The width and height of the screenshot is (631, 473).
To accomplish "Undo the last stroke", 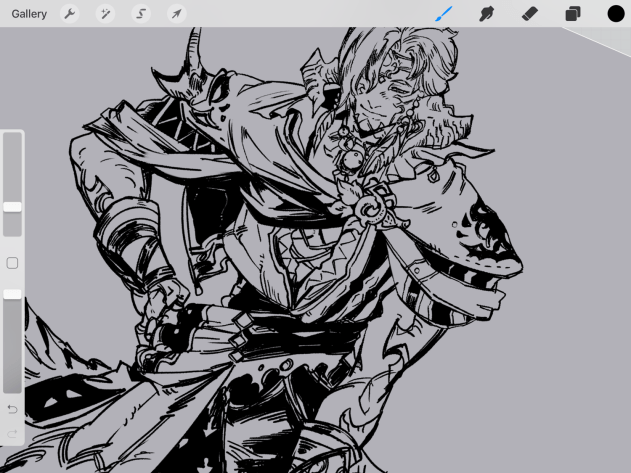I will pyautogui.click(x=12, y=410).
